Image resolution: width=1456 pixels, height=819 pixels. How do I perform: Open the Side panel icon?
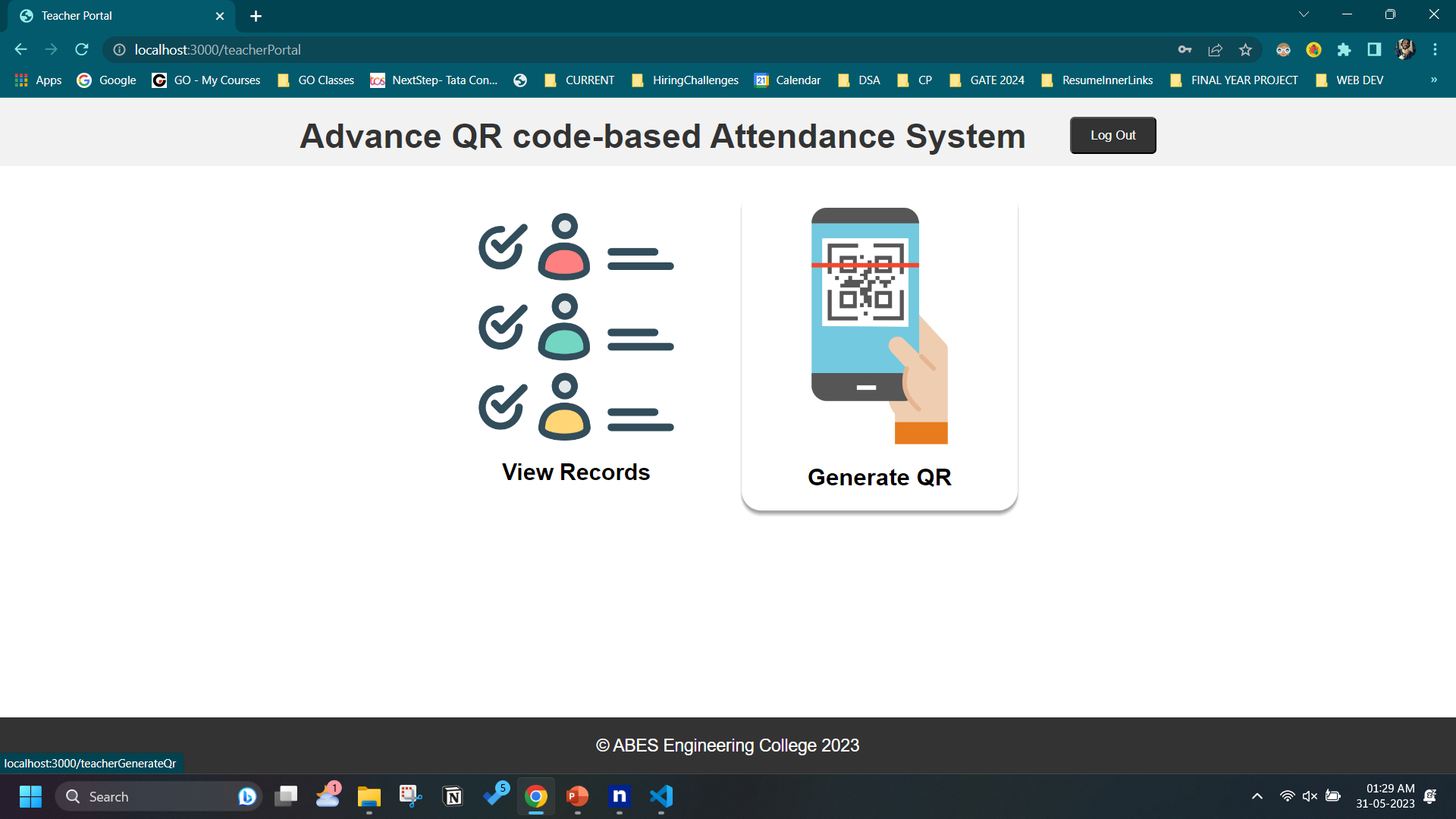[x=1373, y=50]
